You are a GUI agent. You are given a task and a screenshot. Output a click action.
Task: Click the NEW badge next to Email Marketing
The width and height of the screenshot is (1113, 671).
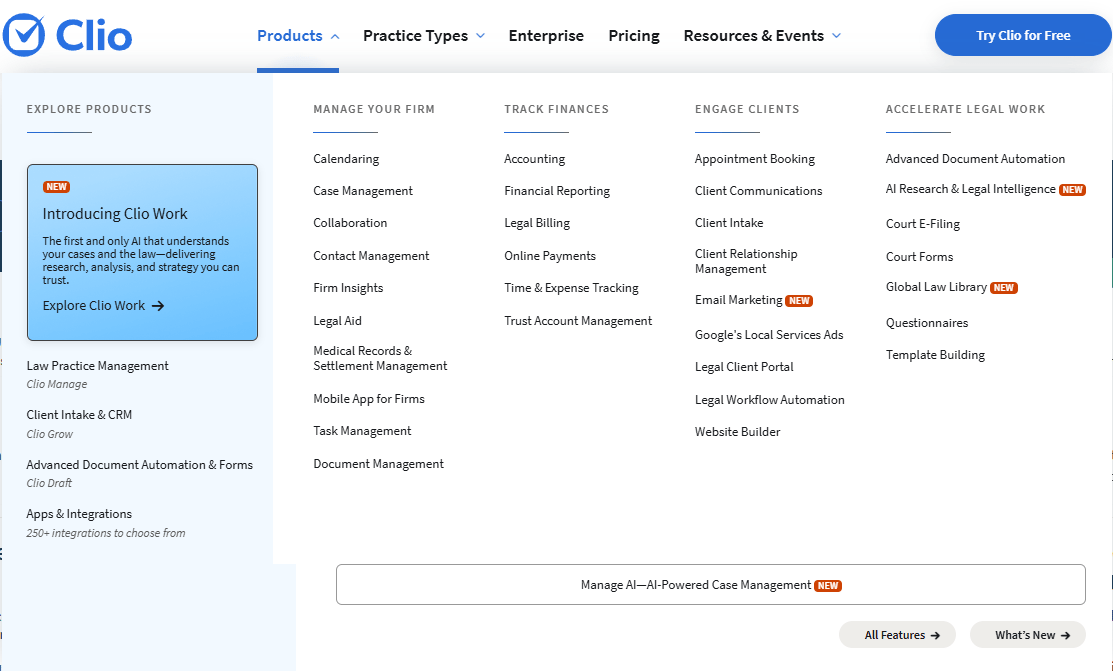coord(799,301)
